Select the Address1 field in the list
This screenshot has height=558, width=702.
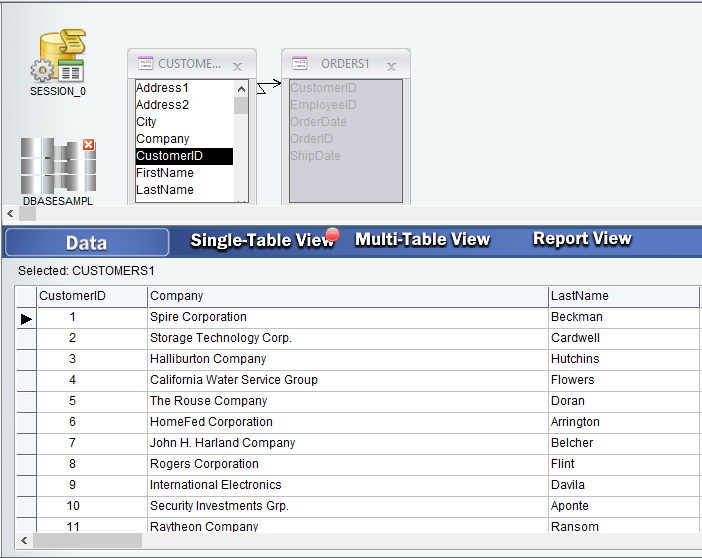click(162, 88)
